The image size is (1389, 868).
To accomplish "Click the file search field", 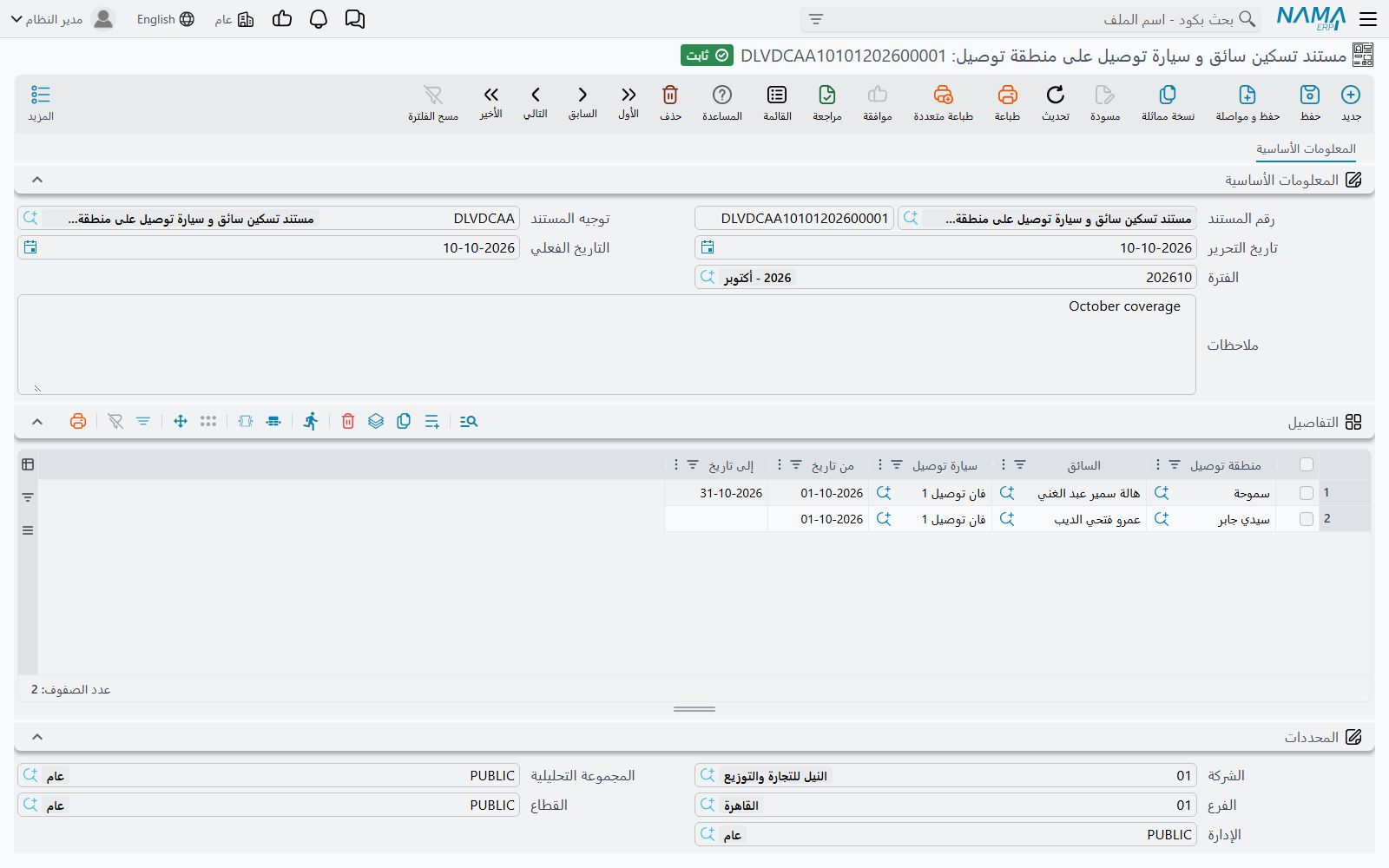I will pyautogui.click(x=1030, y=19).
